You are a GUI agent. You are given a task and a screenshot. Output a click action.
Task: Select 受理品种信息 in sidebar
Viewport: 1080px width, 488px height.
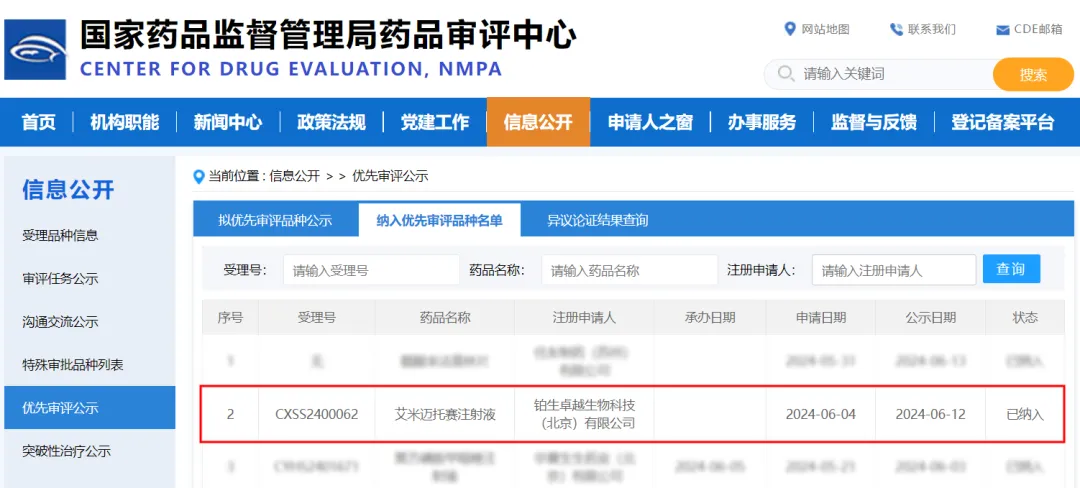click(61, 235)
